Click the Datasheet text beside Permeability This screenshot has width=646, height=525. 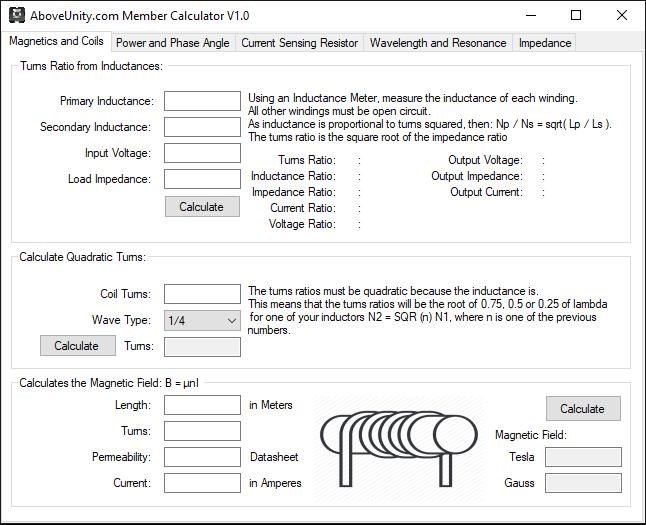274,457
